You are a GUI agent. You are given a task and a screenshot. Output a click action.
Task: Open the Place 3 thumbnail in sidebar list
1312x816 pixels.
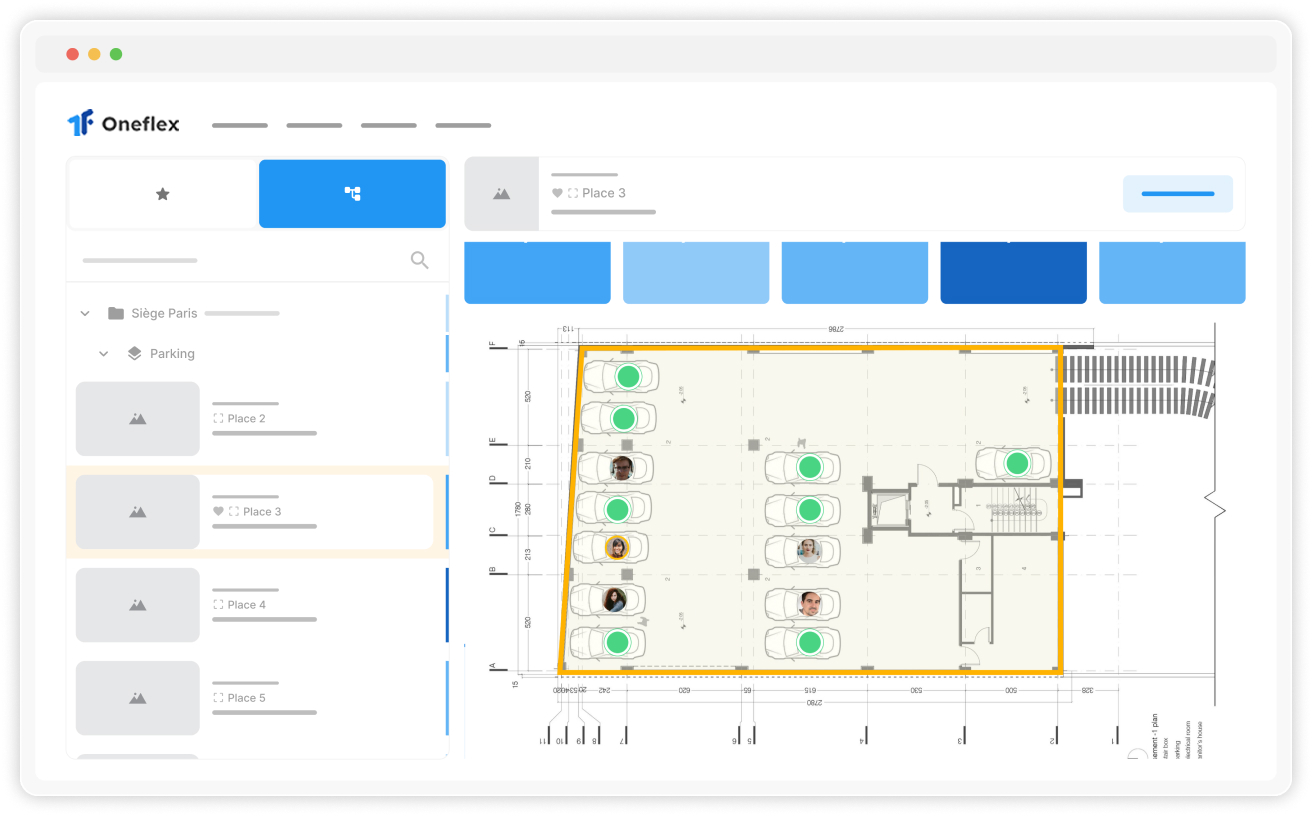(138, 512)
